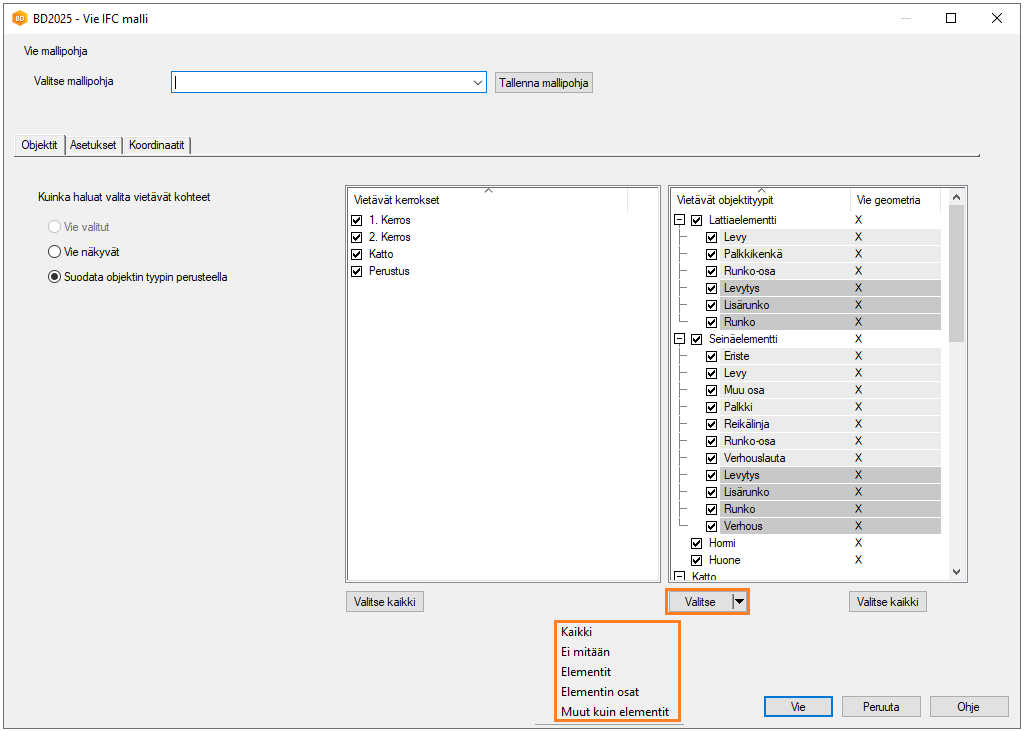Select Ei mitään in the menu

(x=585, y=652)
